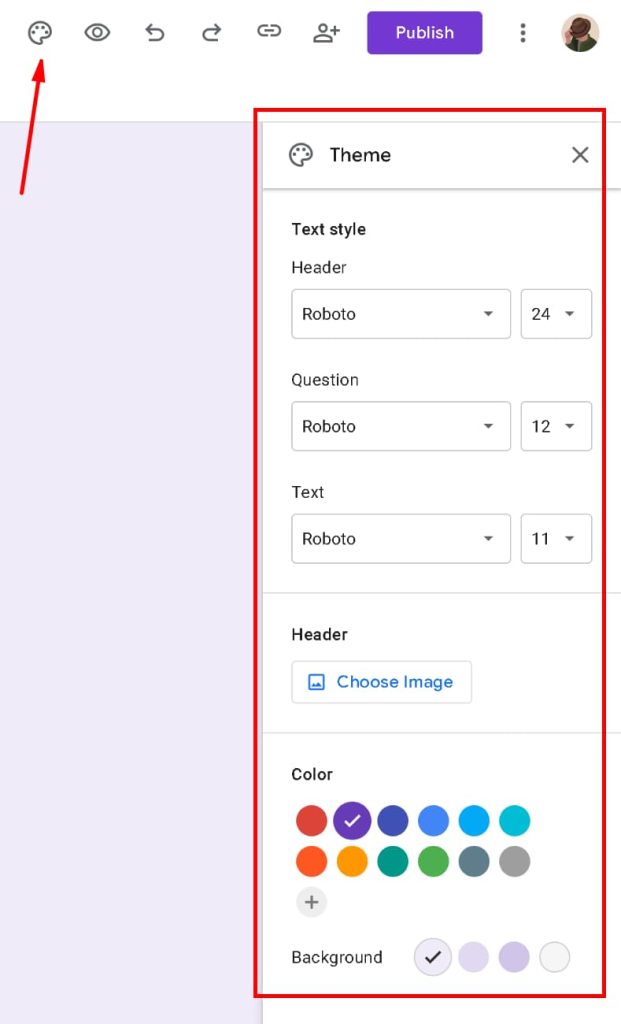Preview the form with eye icon
The height and width of the screenshot is (1024, 621).
coord(97,32)
